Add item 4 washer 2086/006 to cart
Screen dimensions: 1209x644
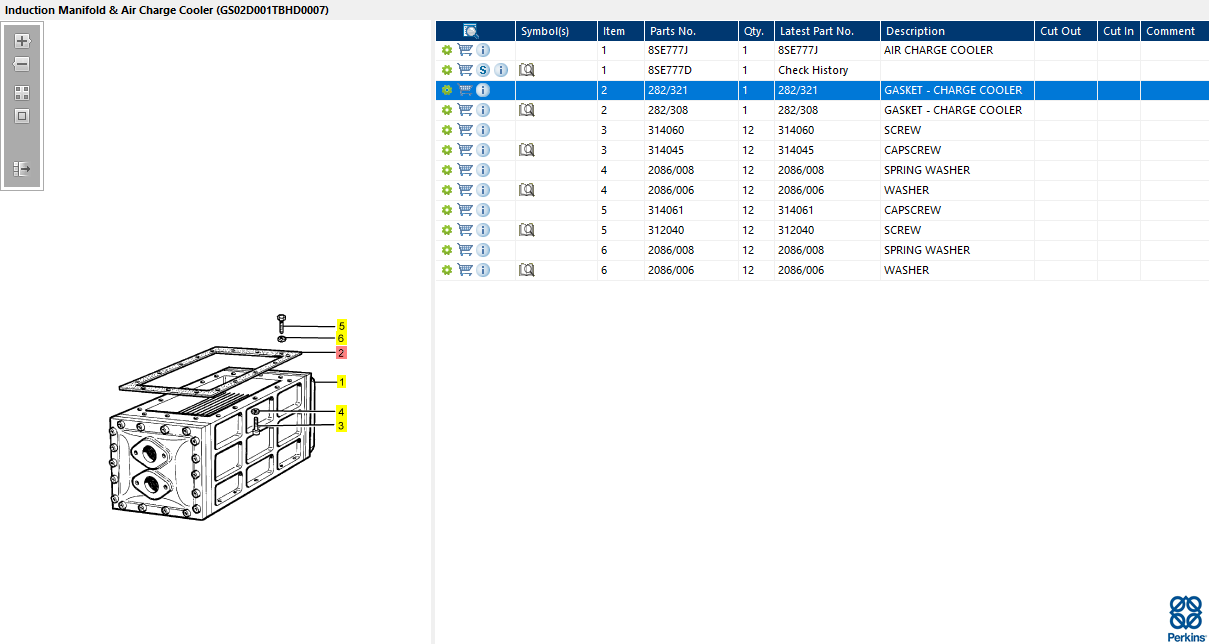point(465,190)
